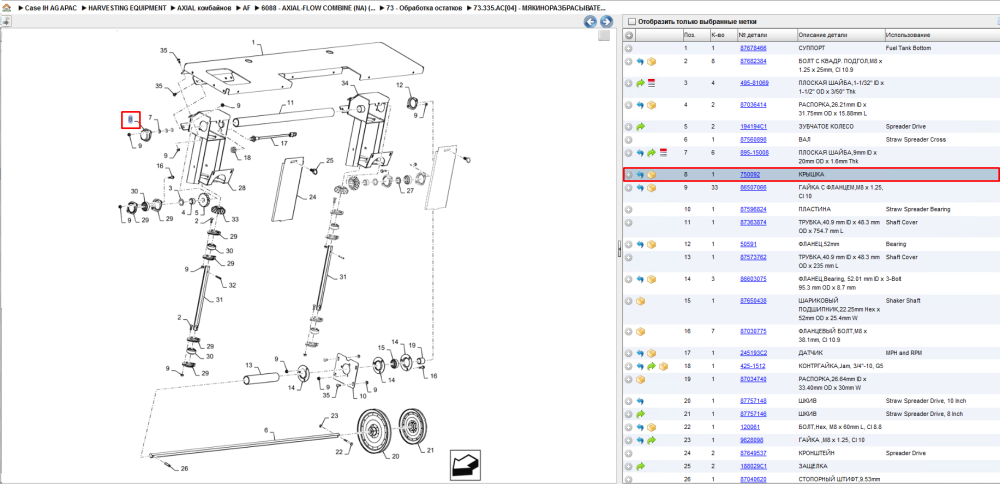
Task: Sort by '№ детали' column header
Action: click(x=767, y=35)
